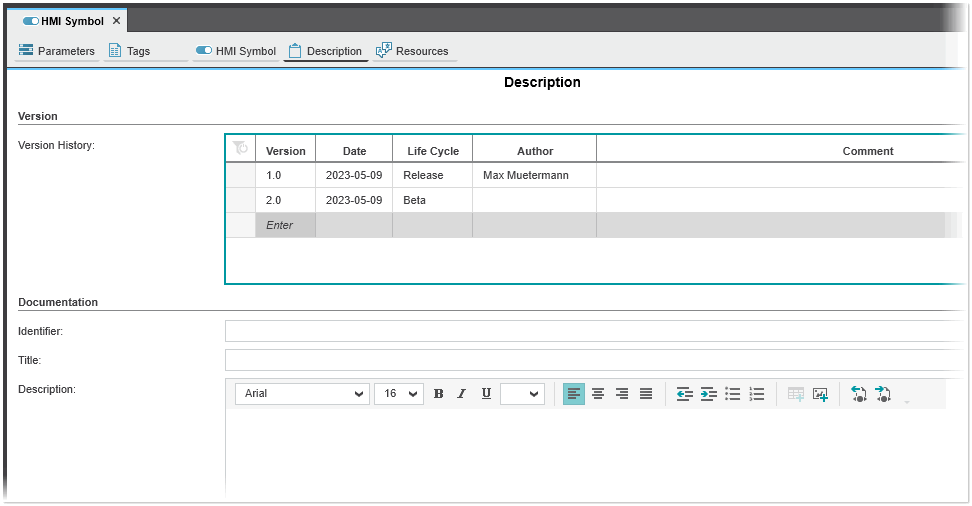Click the Tags tab button
972x506 pixels.
pos(130,51)
